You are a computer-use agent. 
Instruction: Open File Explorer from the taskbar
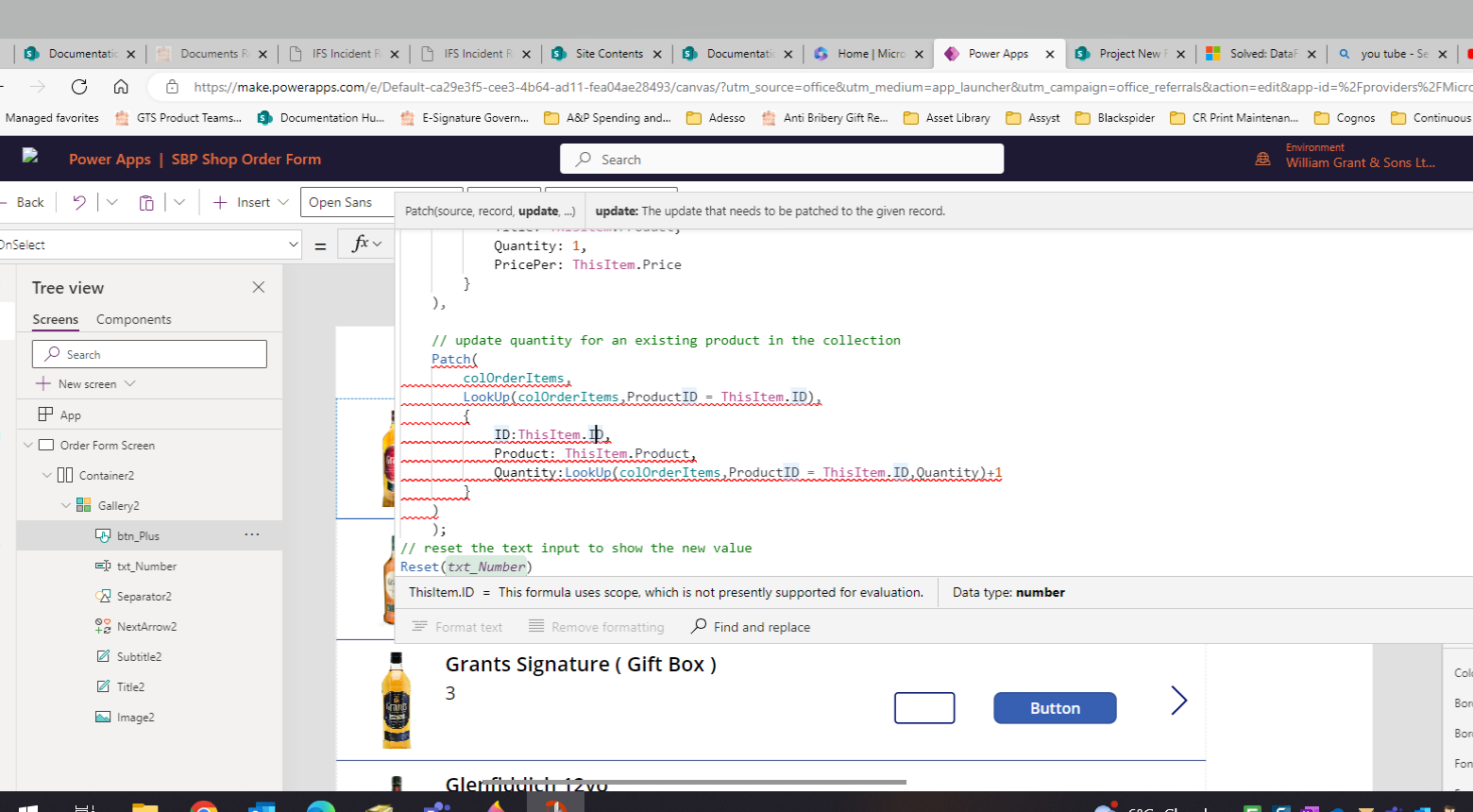(144, 807)
